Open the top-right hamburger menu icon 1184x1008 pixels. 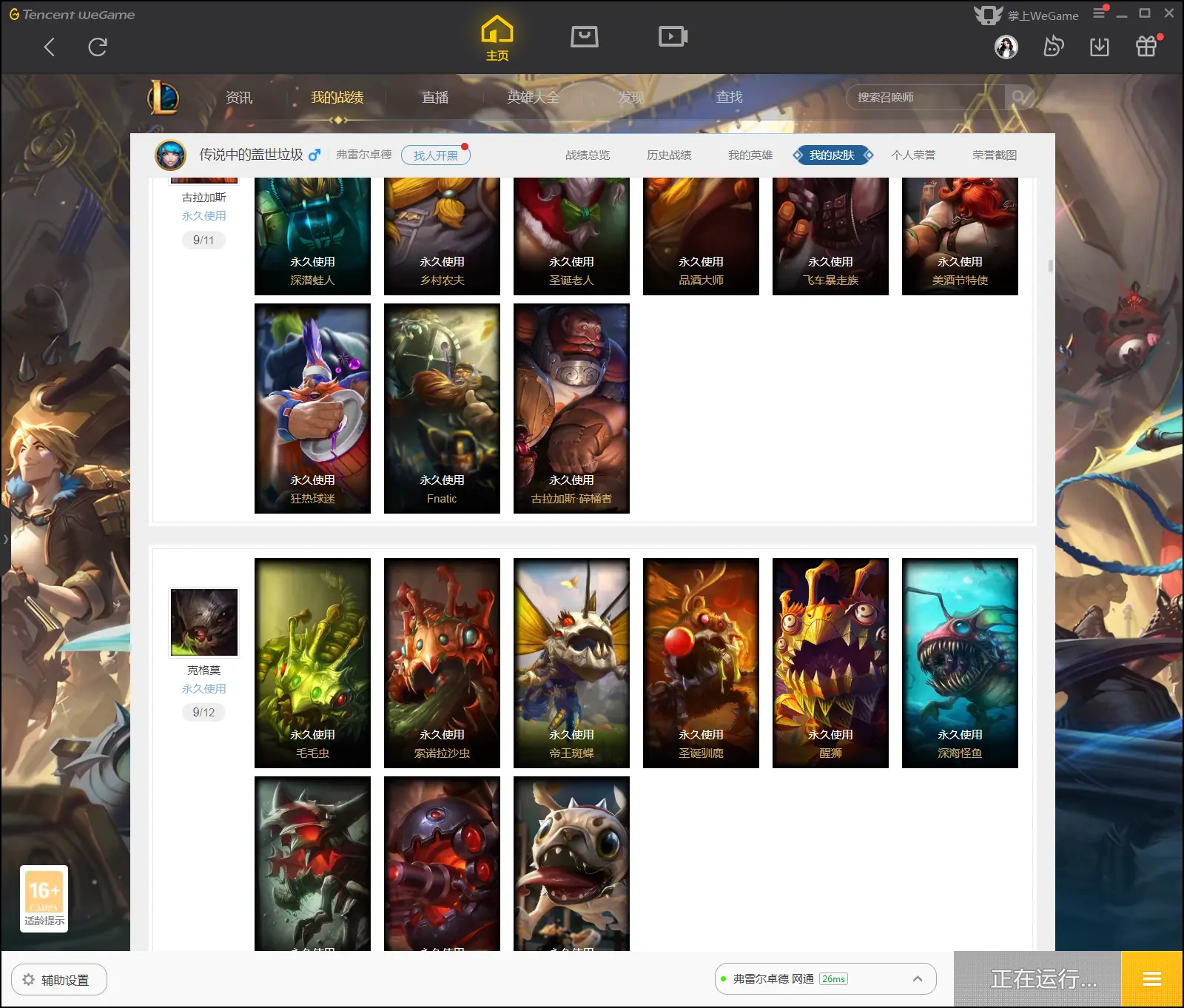[1099, 13]
